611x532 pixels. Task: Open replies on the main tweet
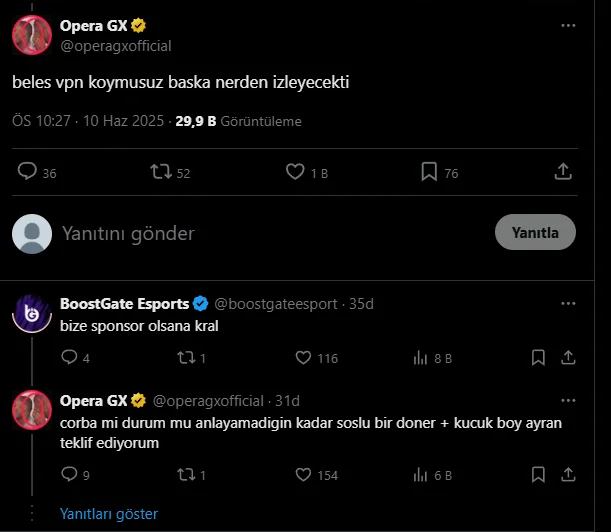(28, 172)
